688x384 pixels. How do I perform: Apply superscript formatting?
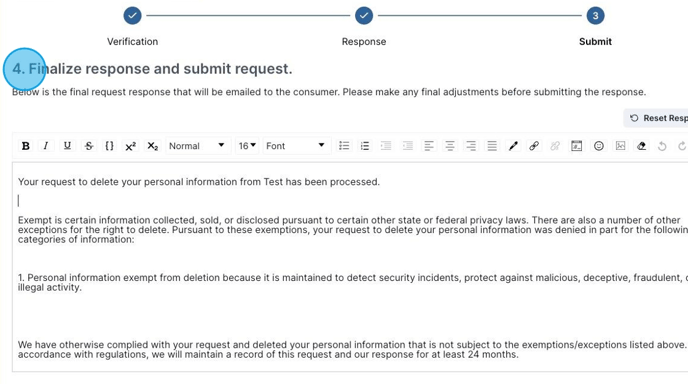(x=130, y=146)
